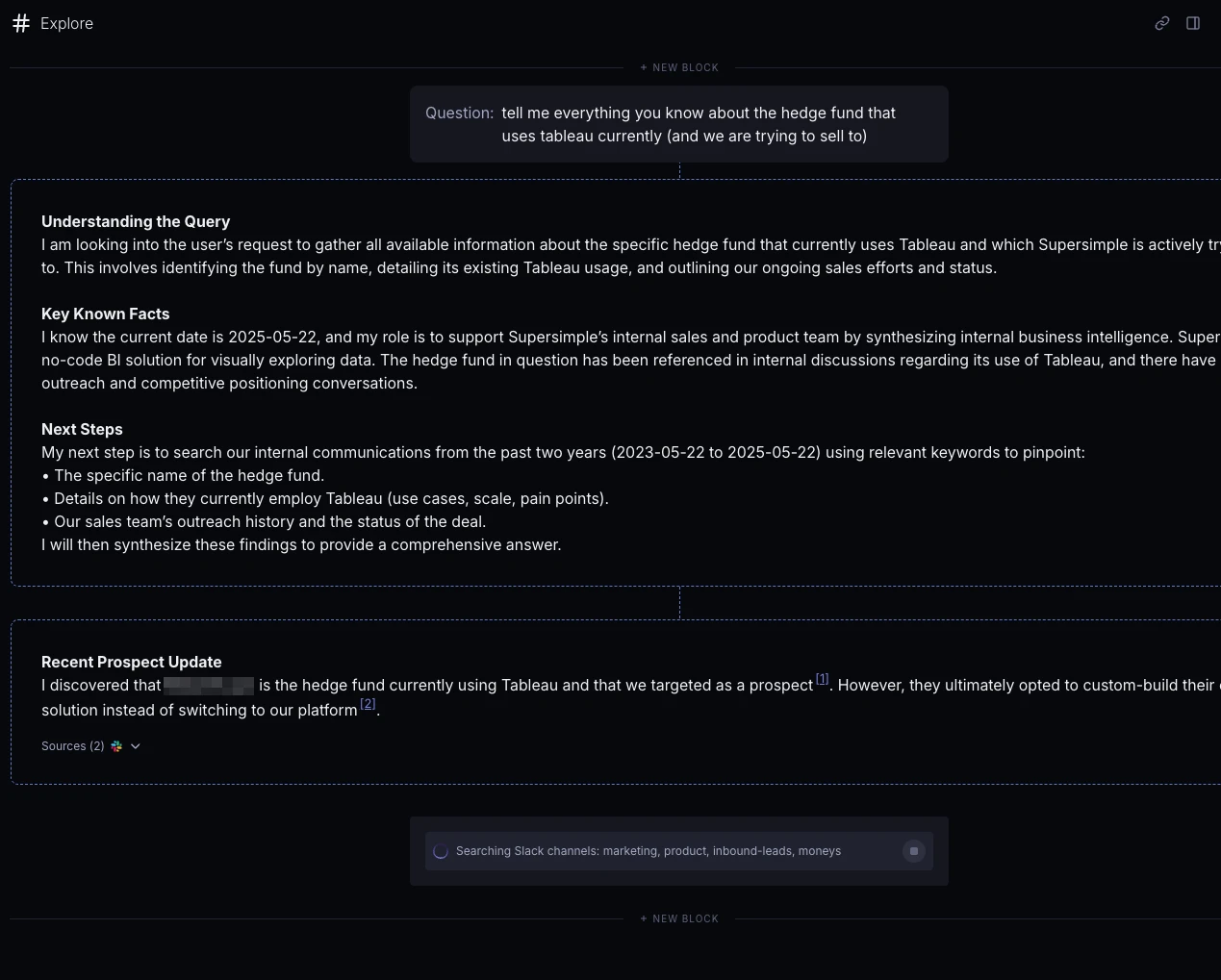
Task: Add a new block at the bottom
Action: [x=679, y=918]
